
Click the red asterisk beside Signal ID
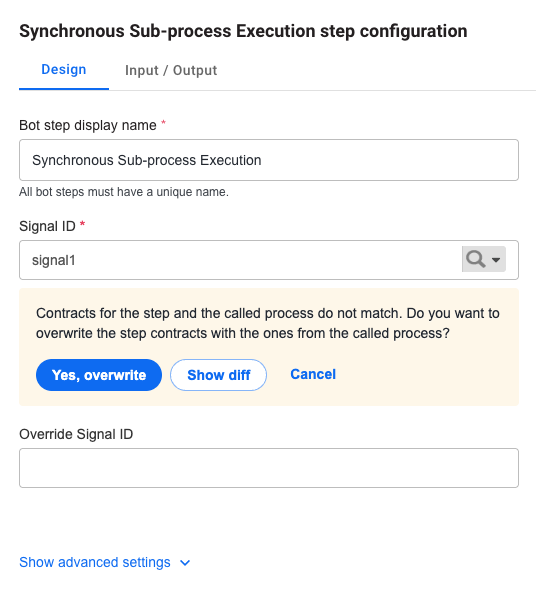pyautogui.click(x=82, y=225)
